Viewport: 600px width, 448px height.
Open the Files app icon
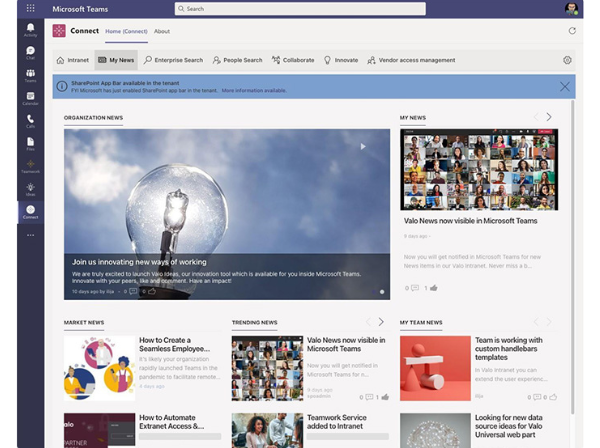30,144
